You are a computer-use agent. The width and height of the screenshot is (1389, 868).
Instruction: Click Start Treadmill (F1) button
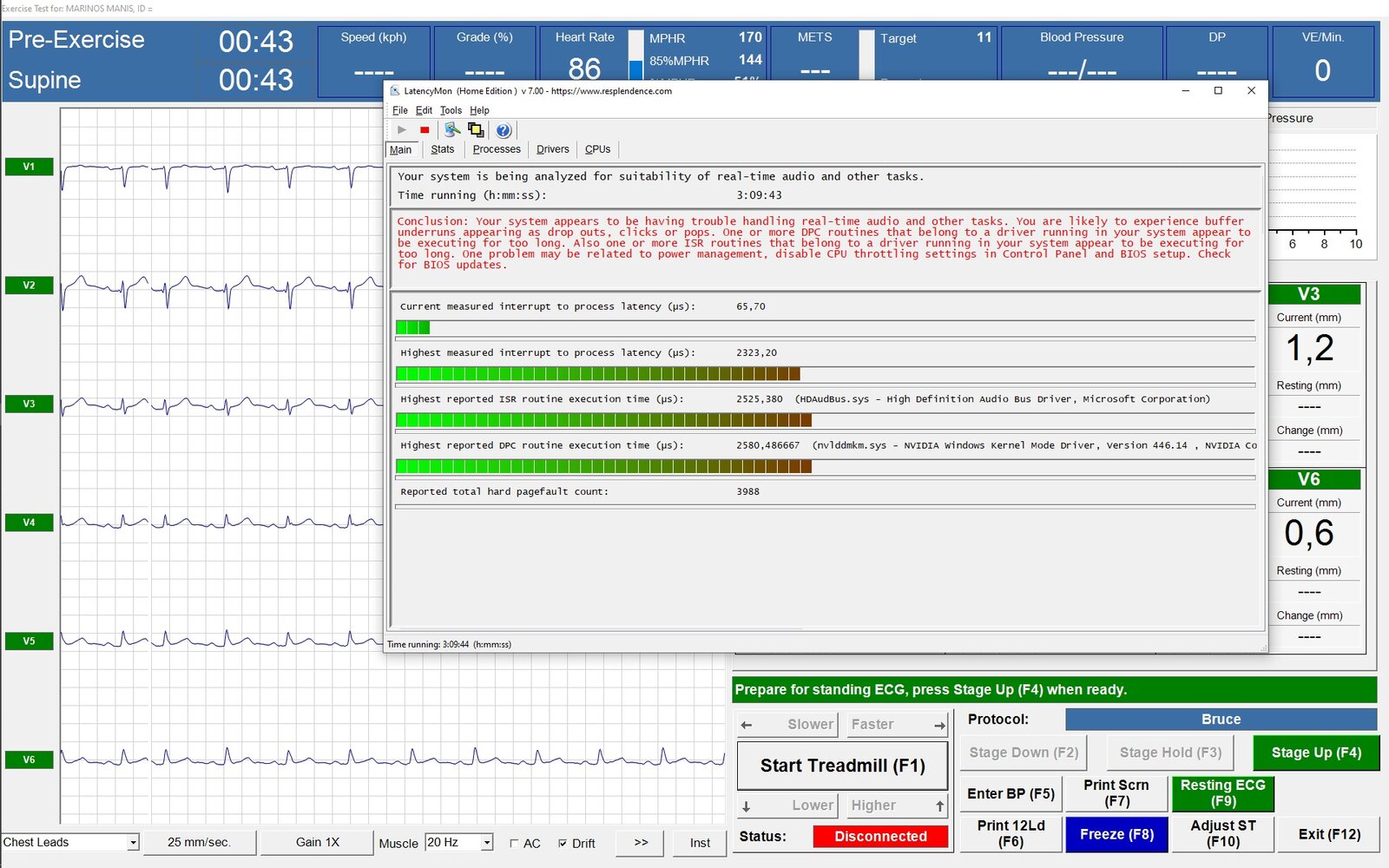842,766
